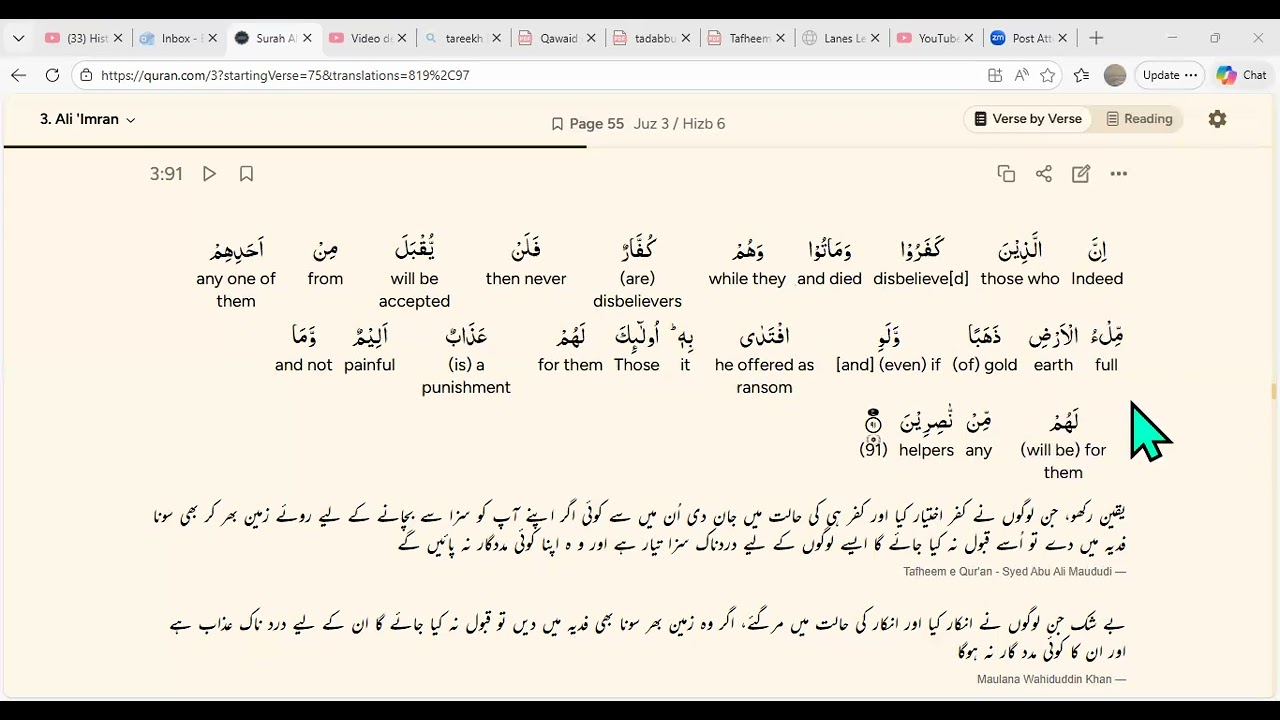Screen dimensions: 1280x720
Task: Click the Tafheem e Qur'an translator label
Action: [1014, 572]
